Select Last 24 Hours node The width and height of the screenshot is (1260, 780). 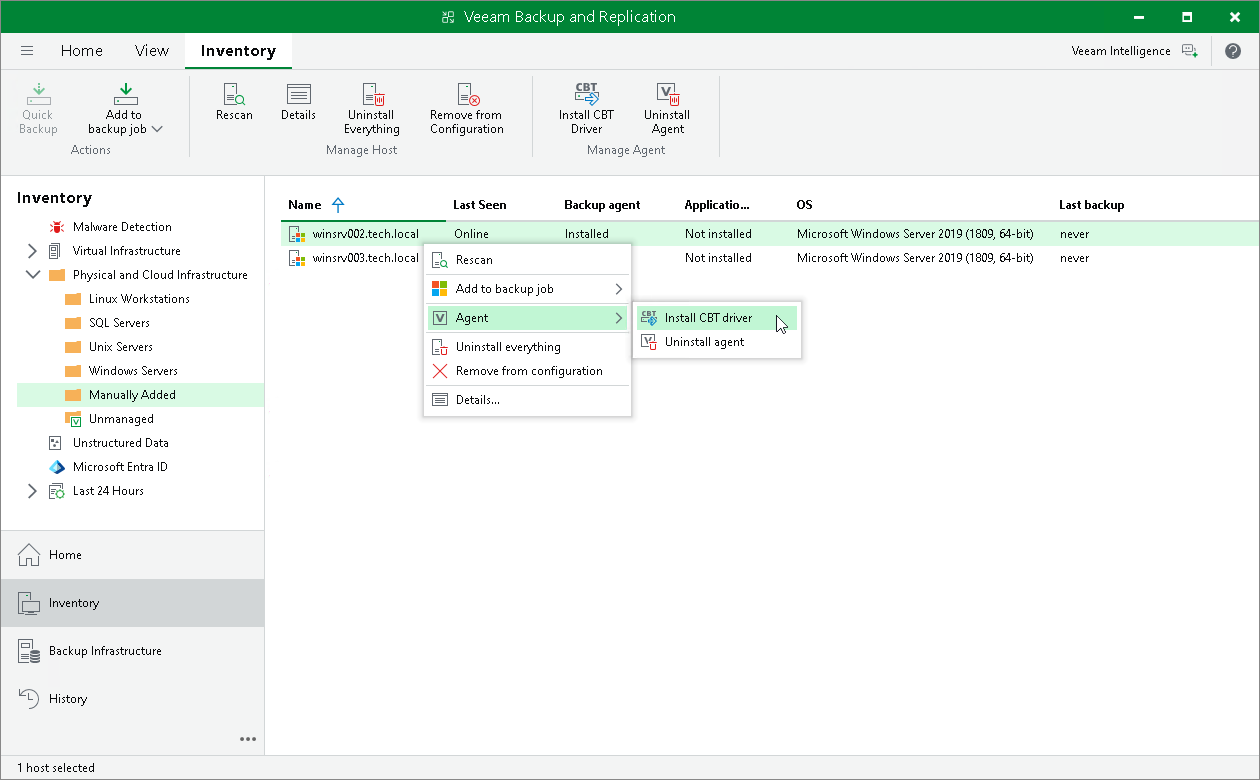(108, 491)
